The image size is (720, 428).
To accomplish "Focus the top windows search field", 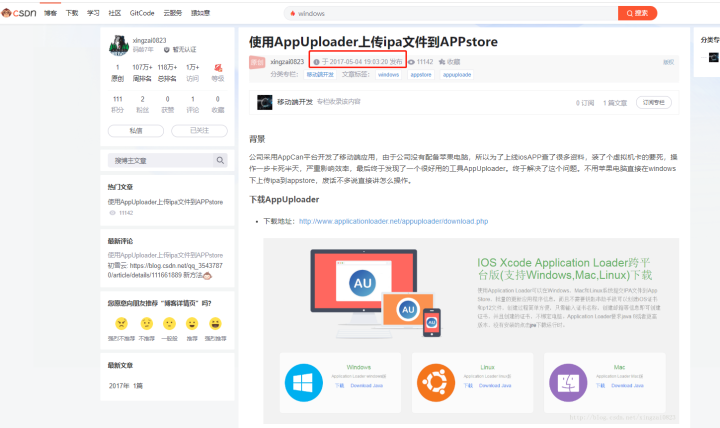I will [451, 13].
